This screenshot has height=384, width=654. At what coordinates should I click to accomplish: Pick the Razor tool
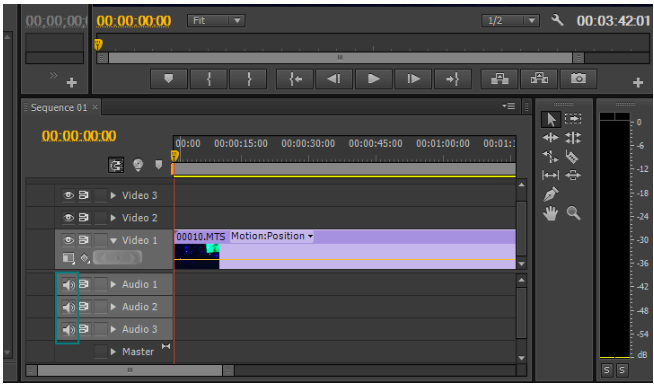572,157
